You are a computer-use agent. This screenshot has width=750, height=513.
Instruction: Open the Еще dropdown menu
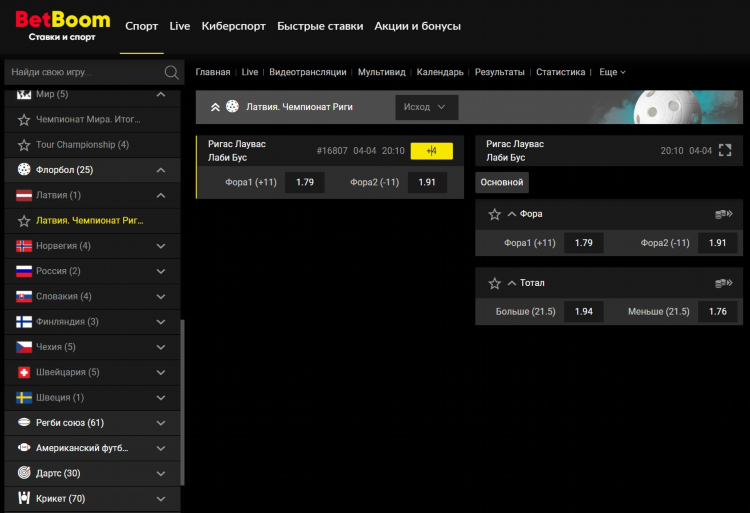click(612, 72)
